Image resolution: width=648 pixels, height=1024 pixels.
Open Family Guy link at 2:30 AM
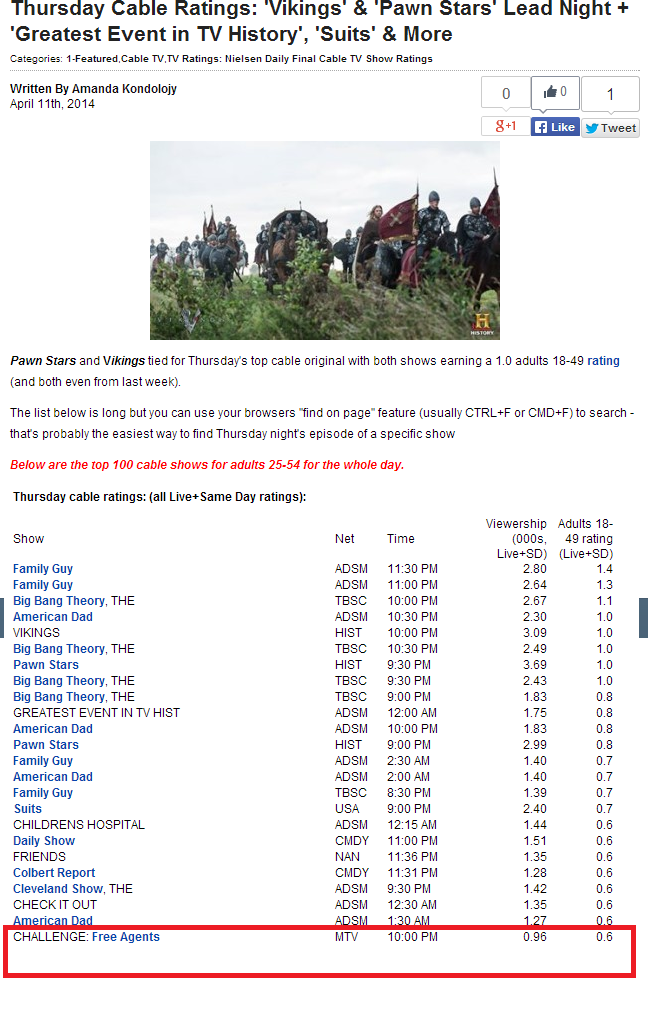point(43,761)
